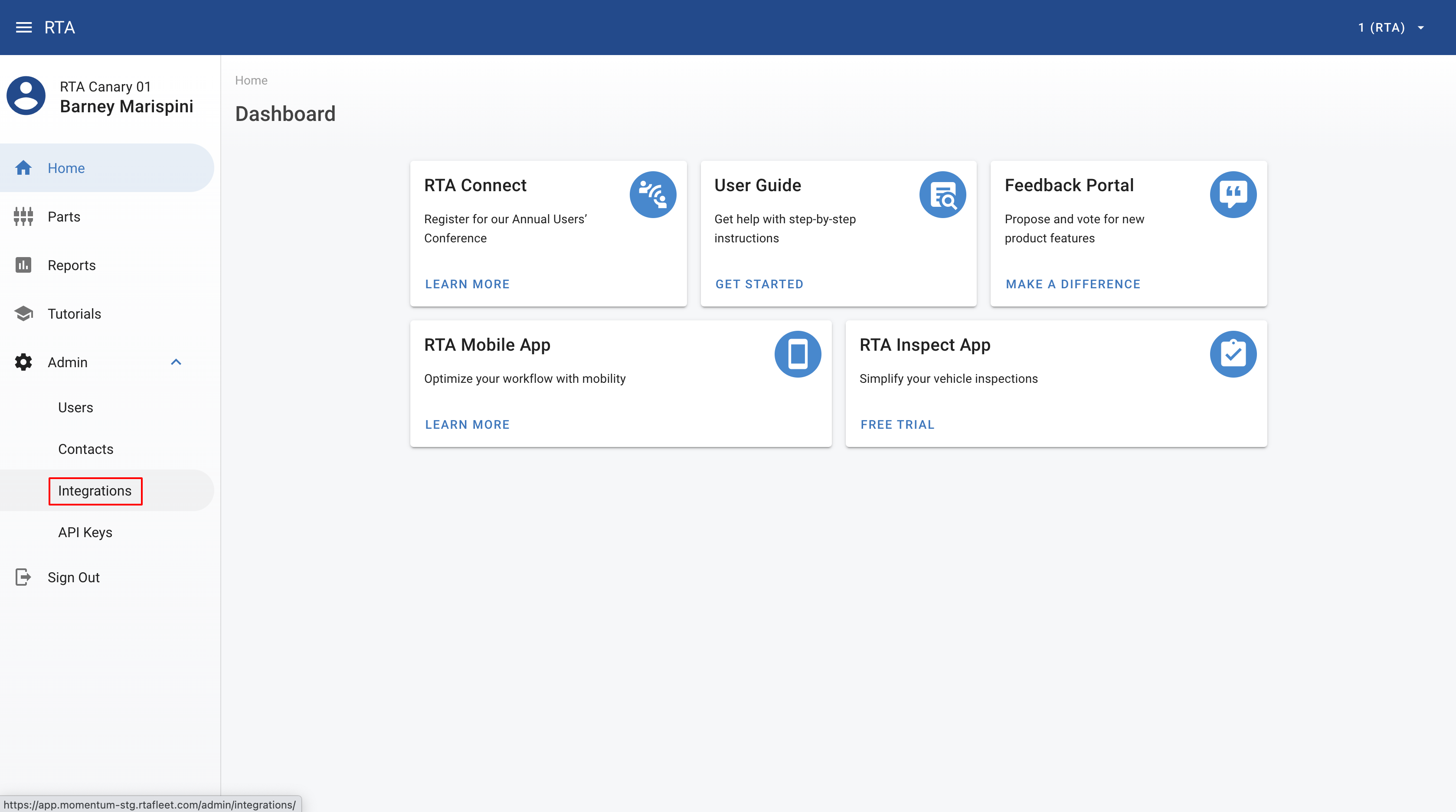
Task: Click MAKE A DIFFERENCE link
Action: point(1073,284)
